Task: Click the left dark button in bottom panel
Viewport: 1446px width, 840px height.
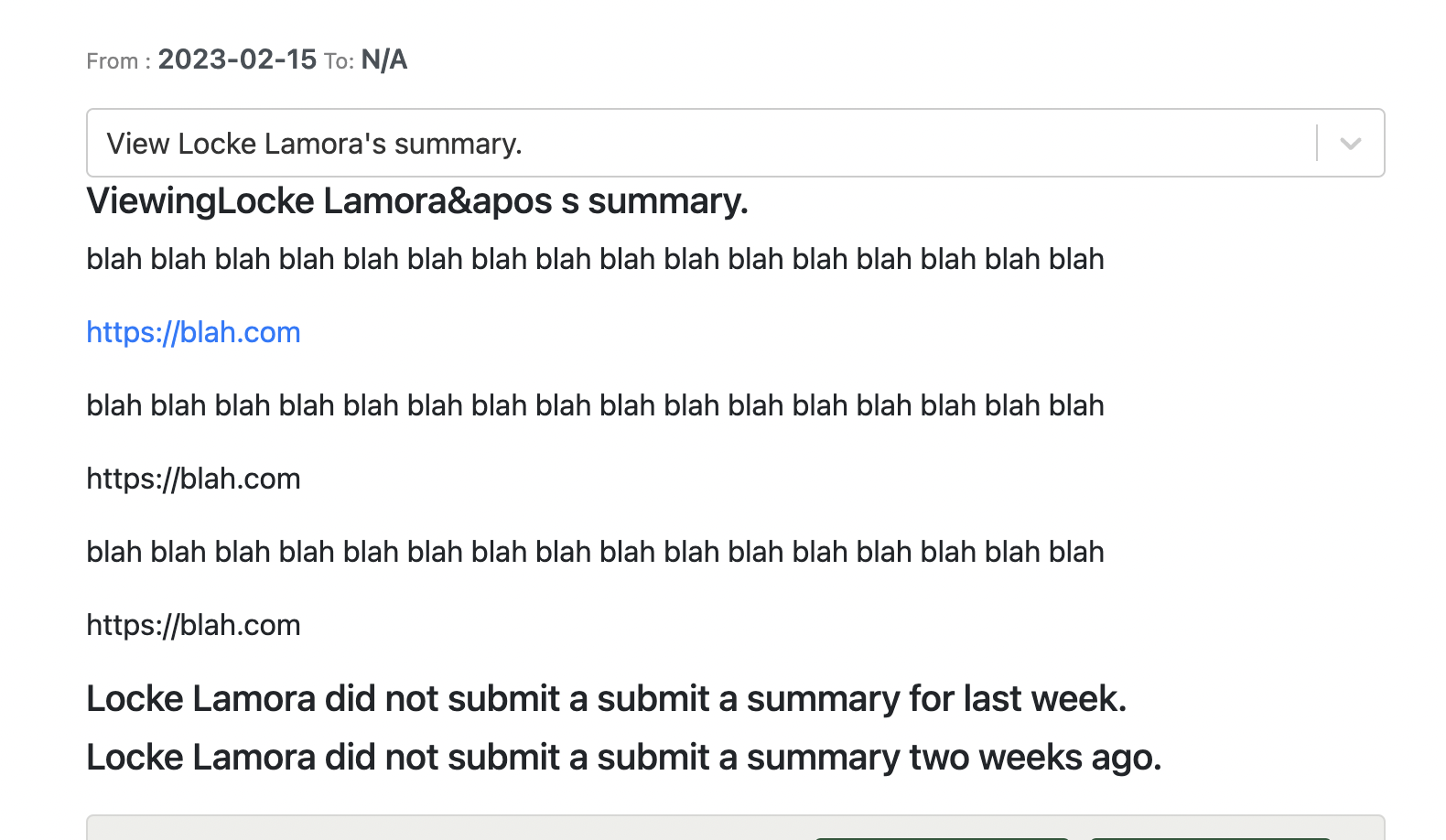Action: click(942, 837)
